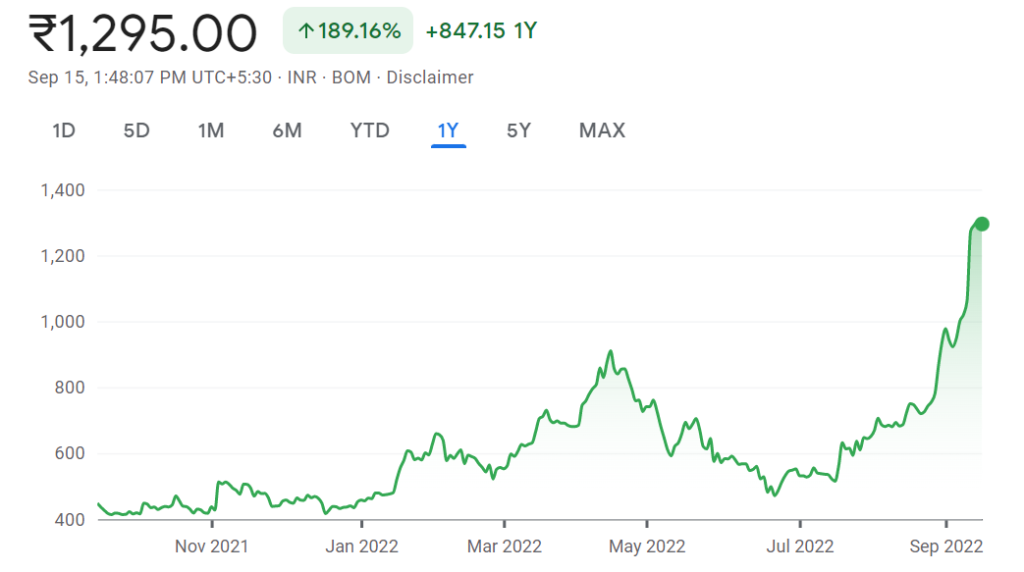
Task: Show the MAX time range
Action: 602,130
